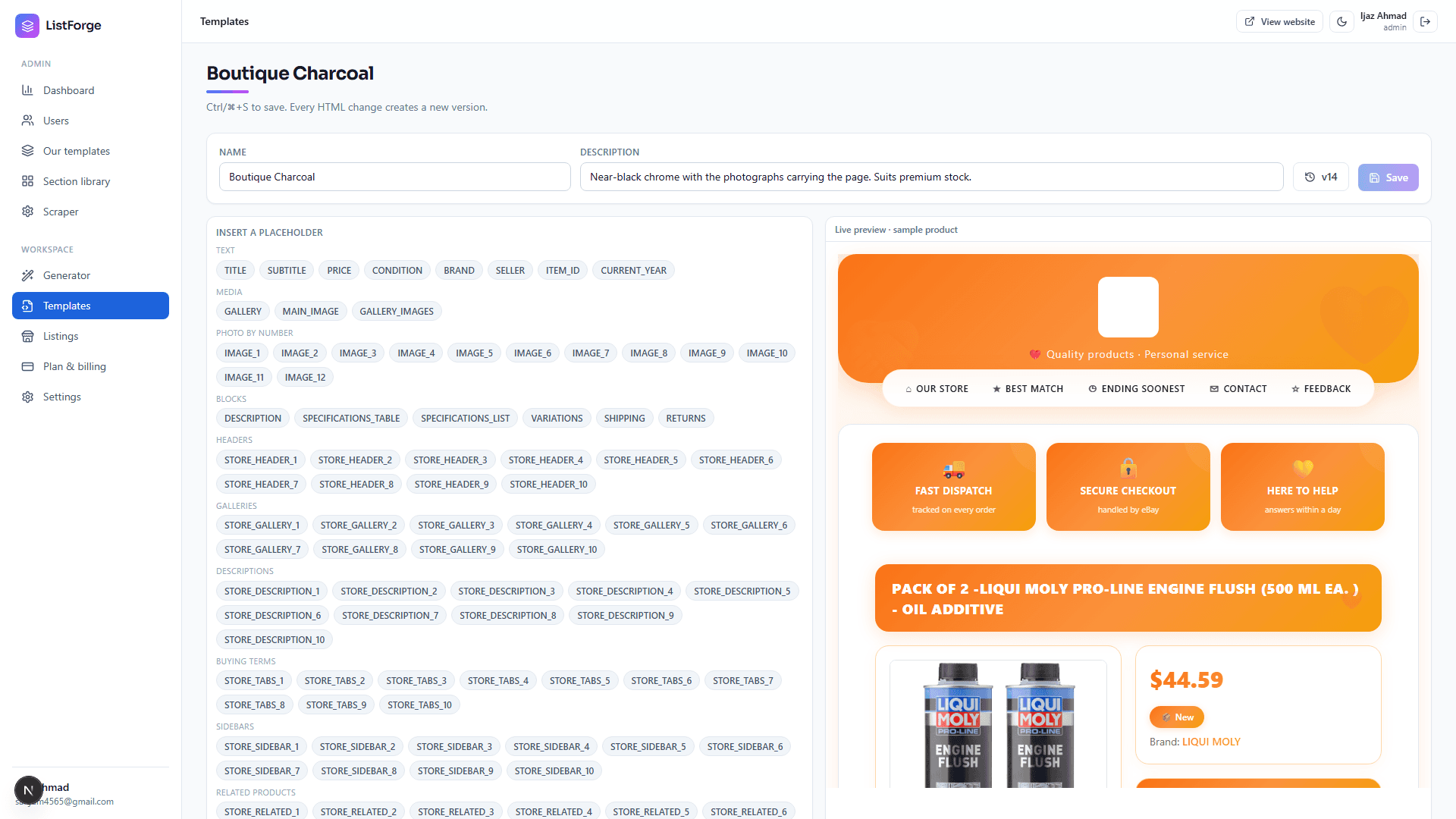Open Plan & billing menu item
The width and height of the screenshot is (1456, 819).
90,366
